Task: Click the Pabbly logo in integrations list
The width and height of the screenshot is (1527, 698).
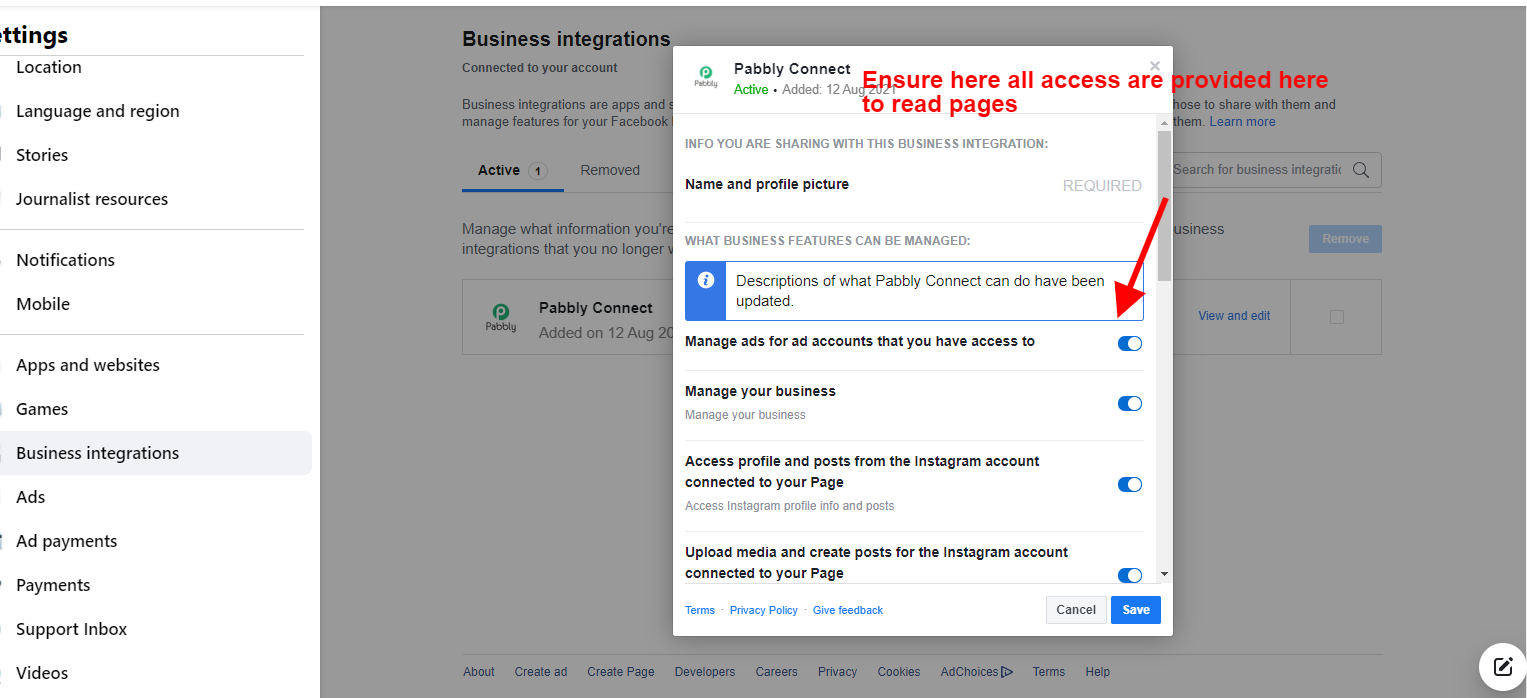Action: [x=500, y=317]
